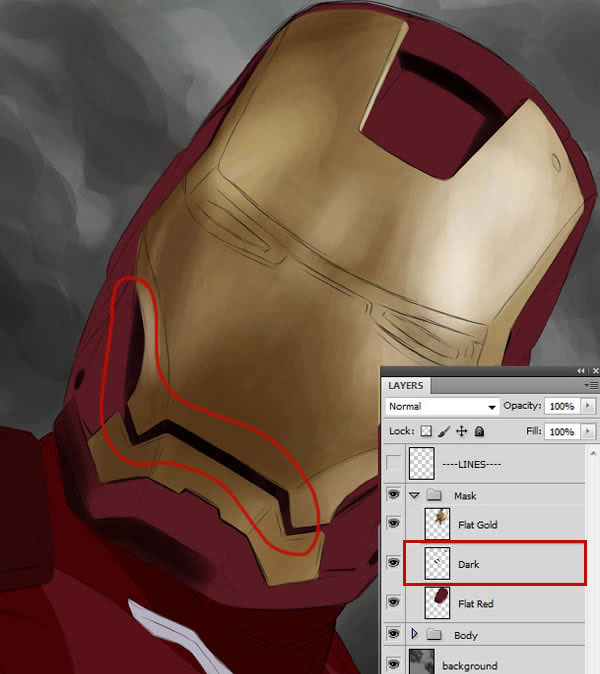This screenshot has width=600, height=674.
Task: Collapse the panel with double-arrow icon
Action: (x=581, y=371)
